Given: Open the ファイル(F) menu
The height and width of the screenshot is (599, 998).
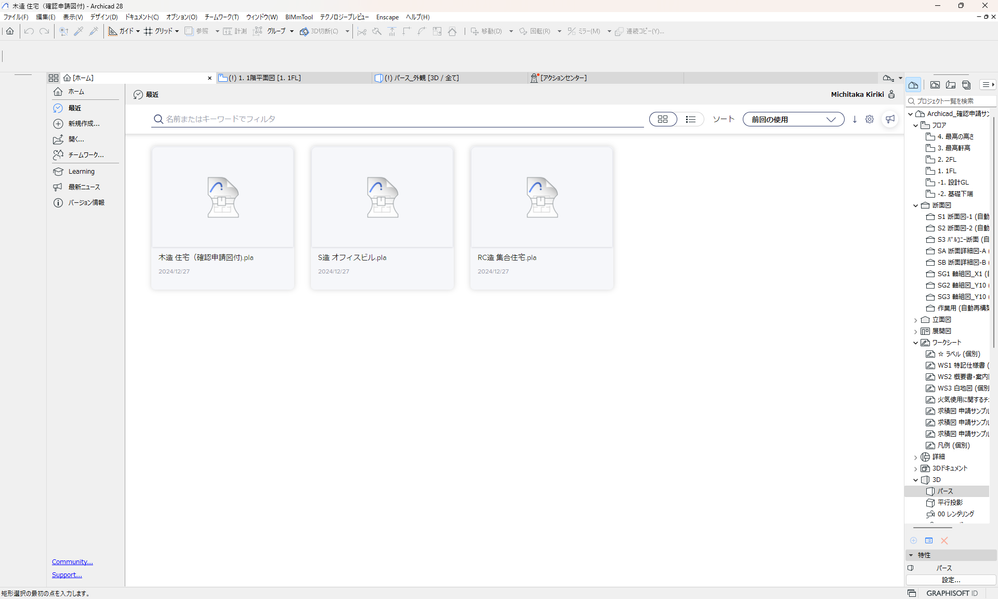Looking at the screenshot, I should tap(16, 17).
